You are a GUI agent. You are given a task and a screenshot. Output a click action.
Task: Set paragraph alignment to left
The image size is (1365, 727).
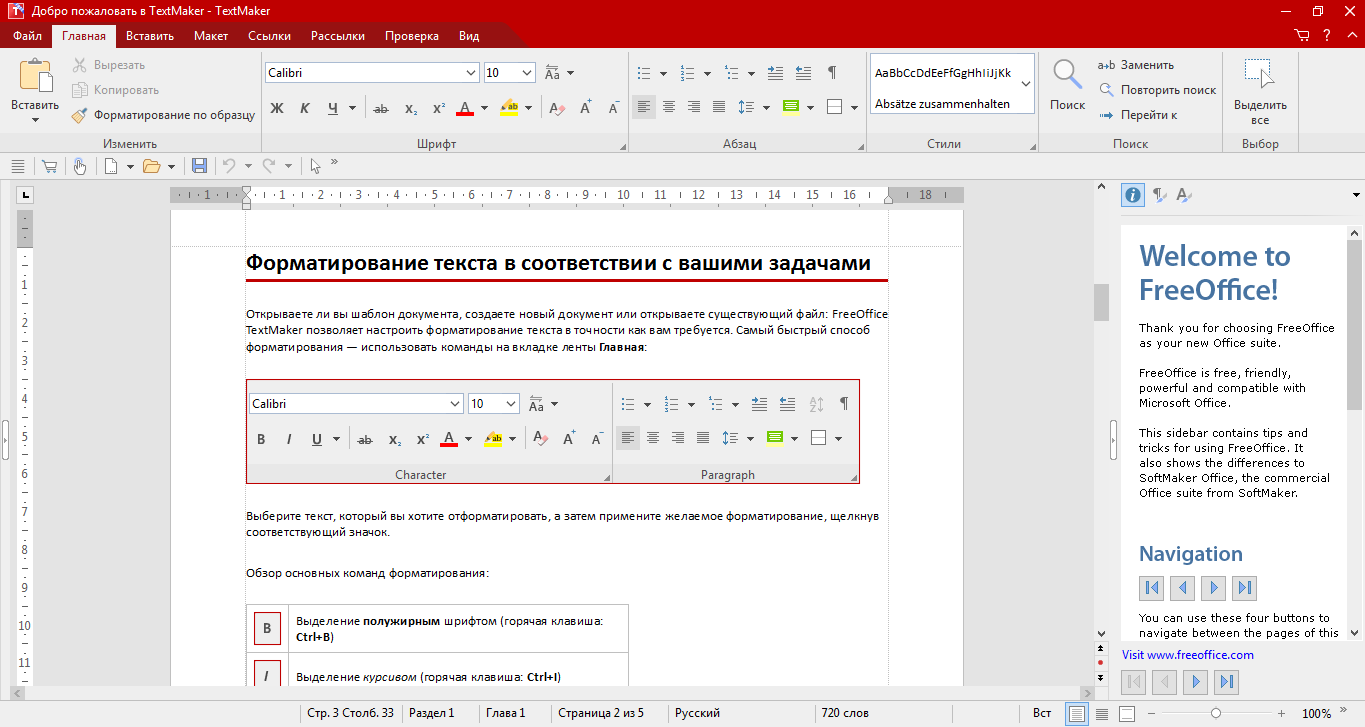644,107
